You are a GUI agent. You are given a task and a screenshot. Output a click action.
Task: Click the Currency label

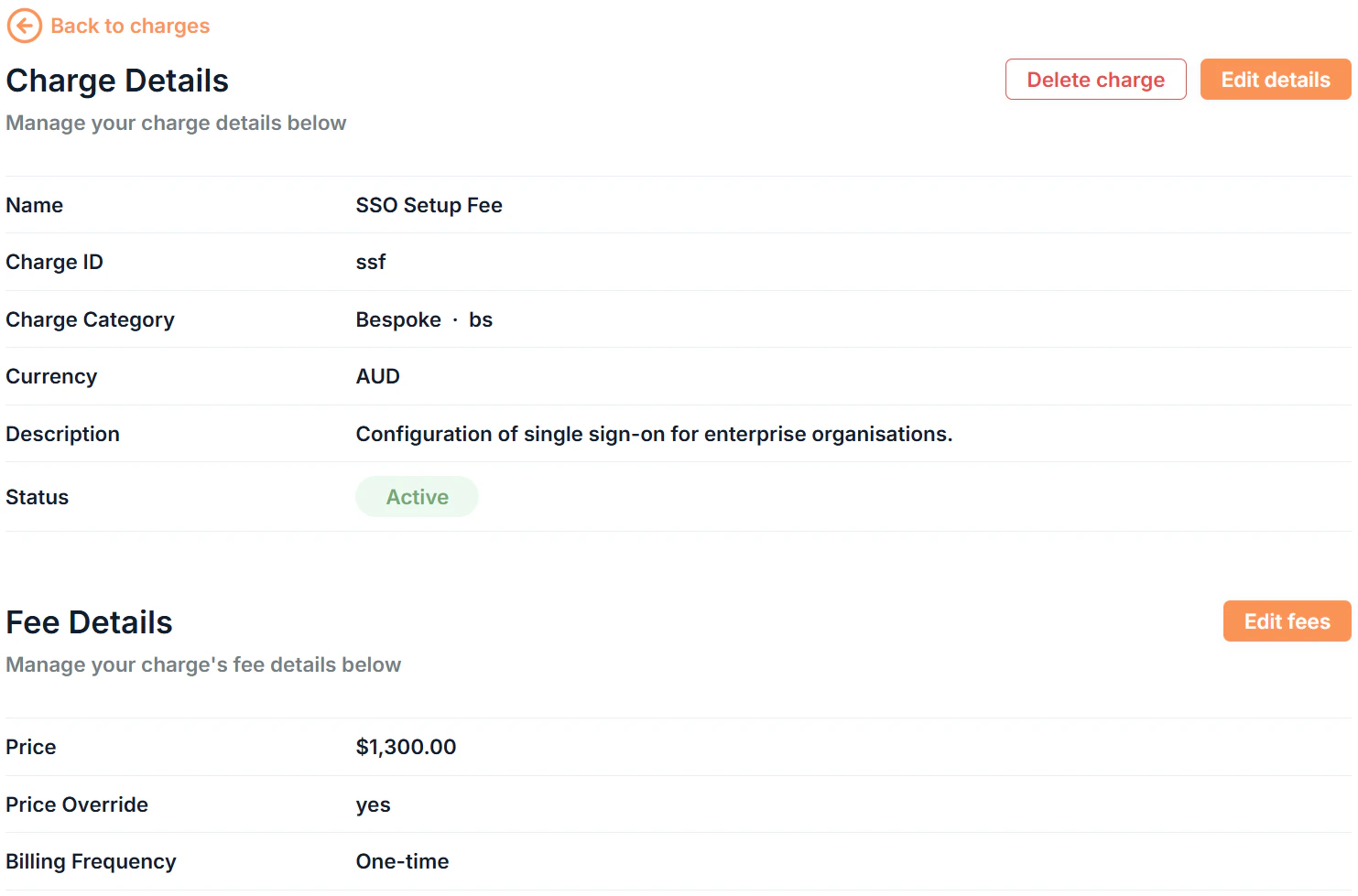tap(51, 376)
